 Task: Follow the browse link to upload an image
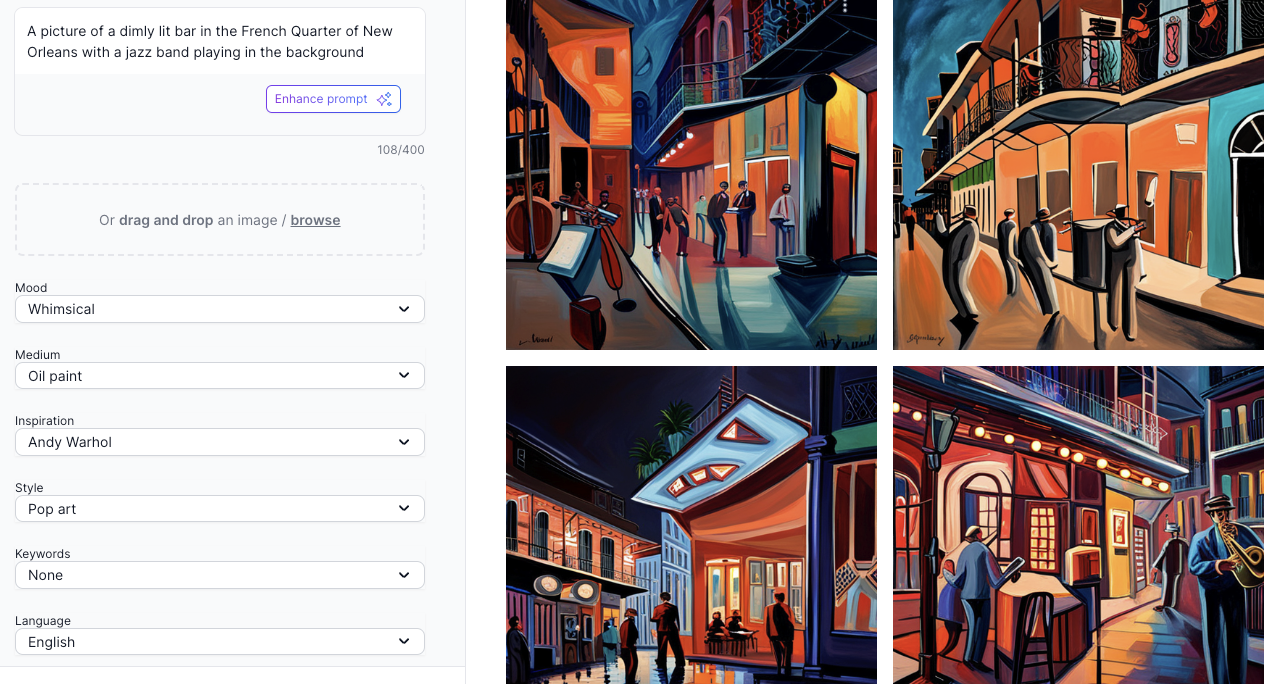click(x=315, y=220)
